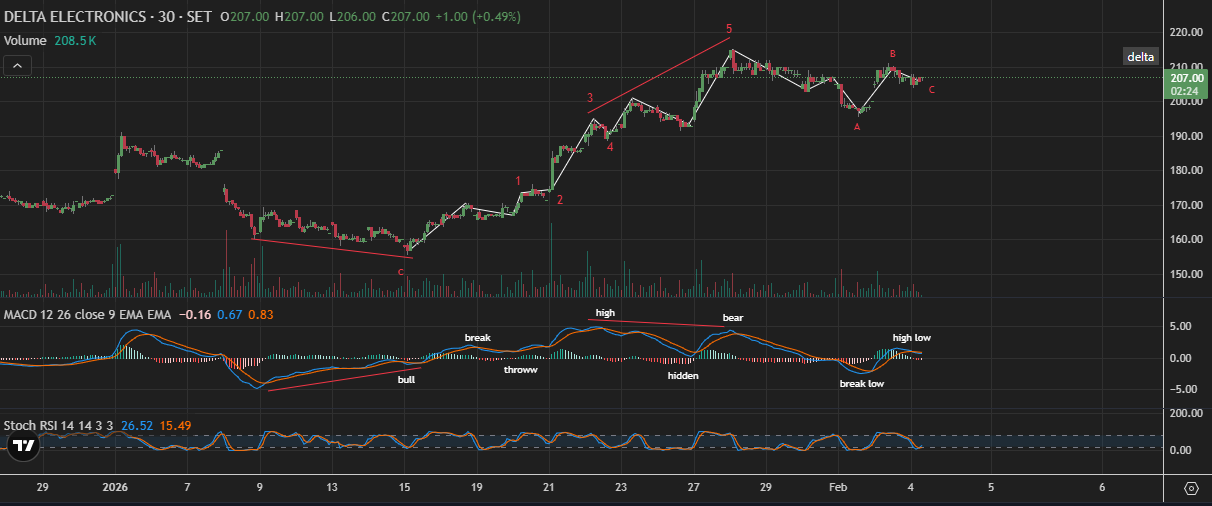This screenshot has height=506, width=1212.
Task: Select the Stoch RSI indicator legend
Action: click(60, 425)
